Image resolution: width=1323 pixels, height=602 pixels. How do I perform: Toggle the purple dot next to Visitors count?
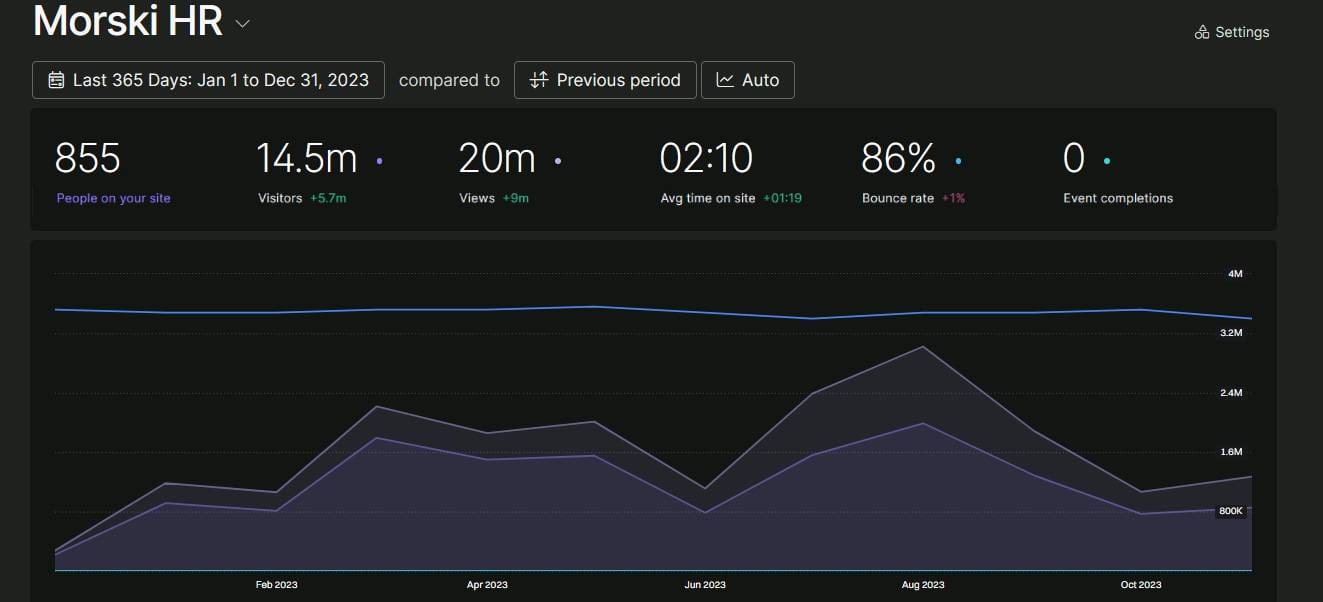(x=379, y=160)
